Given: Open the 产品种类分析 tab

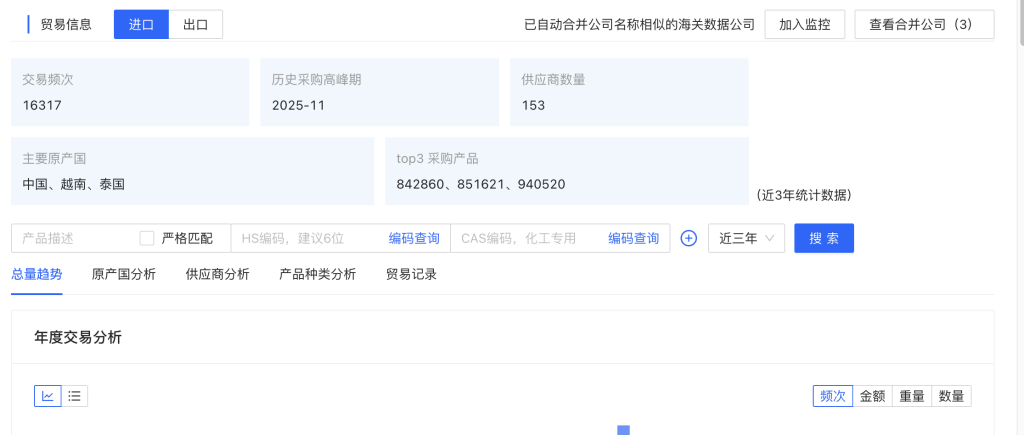Looking at the screenshot, I should tap(317, 274).
